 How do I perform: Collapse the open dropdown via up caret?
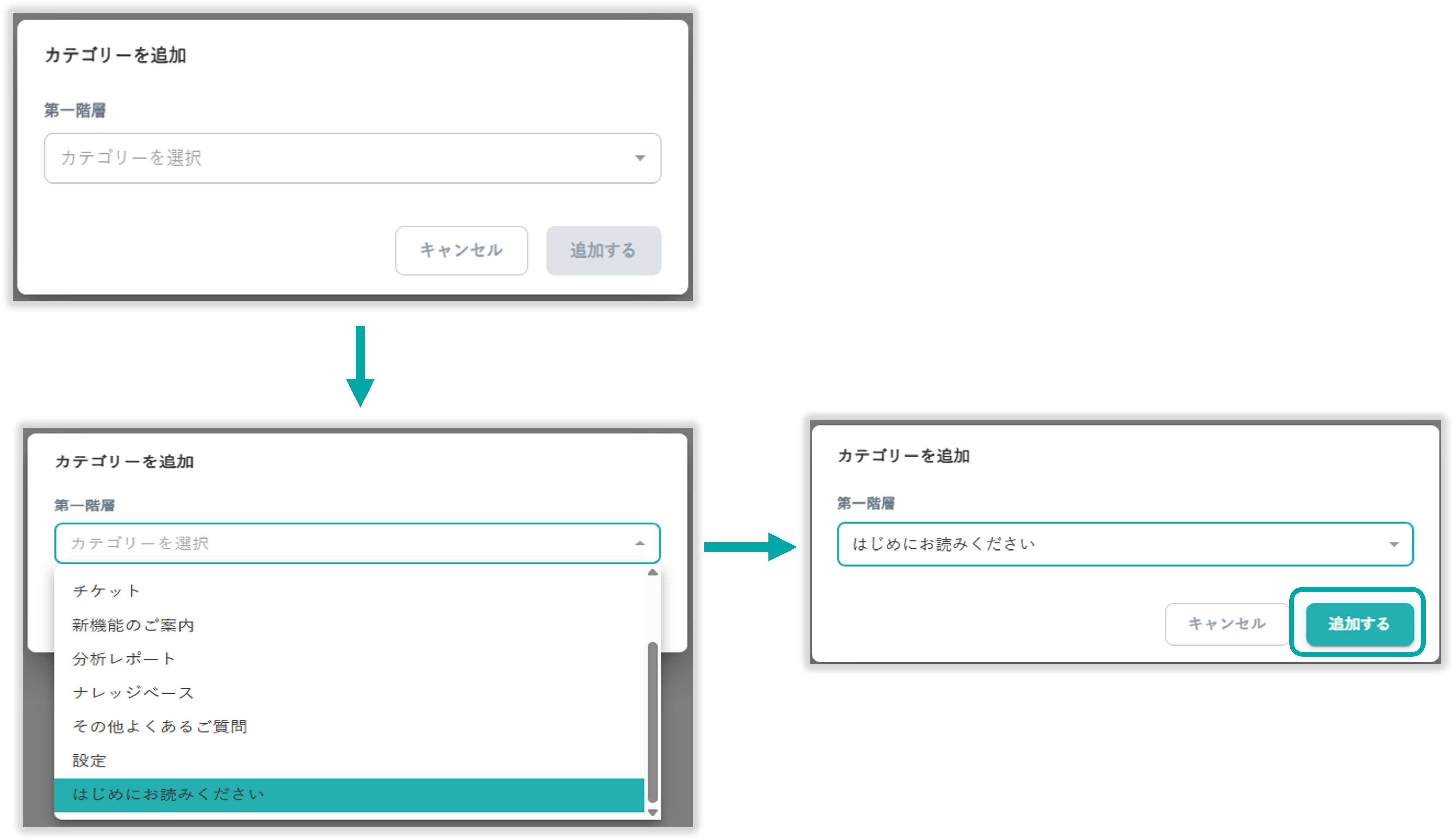pyautogui.click(x=639, y=543)
